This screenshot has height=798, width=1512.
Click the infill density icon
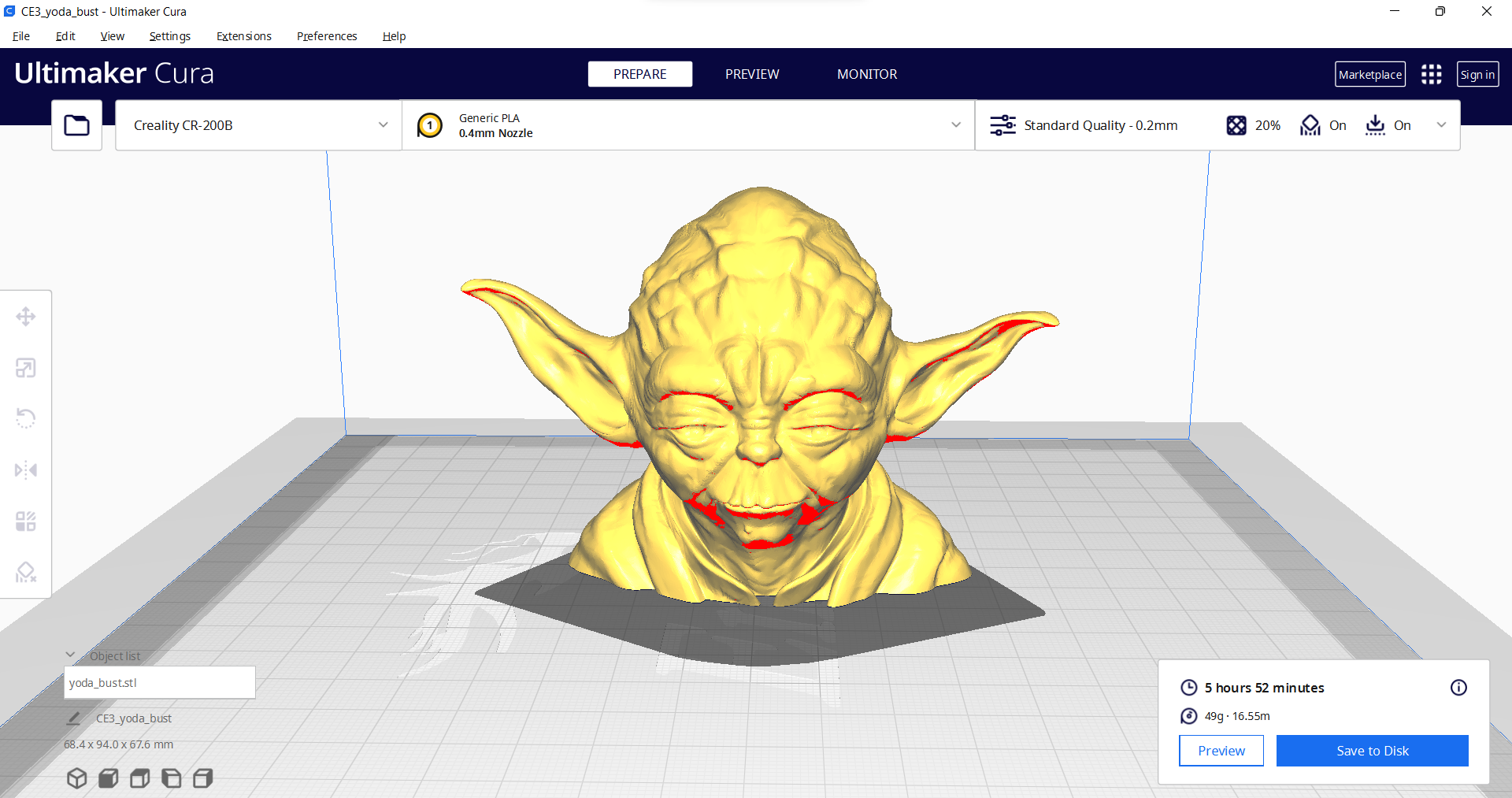pos(1236,125)
